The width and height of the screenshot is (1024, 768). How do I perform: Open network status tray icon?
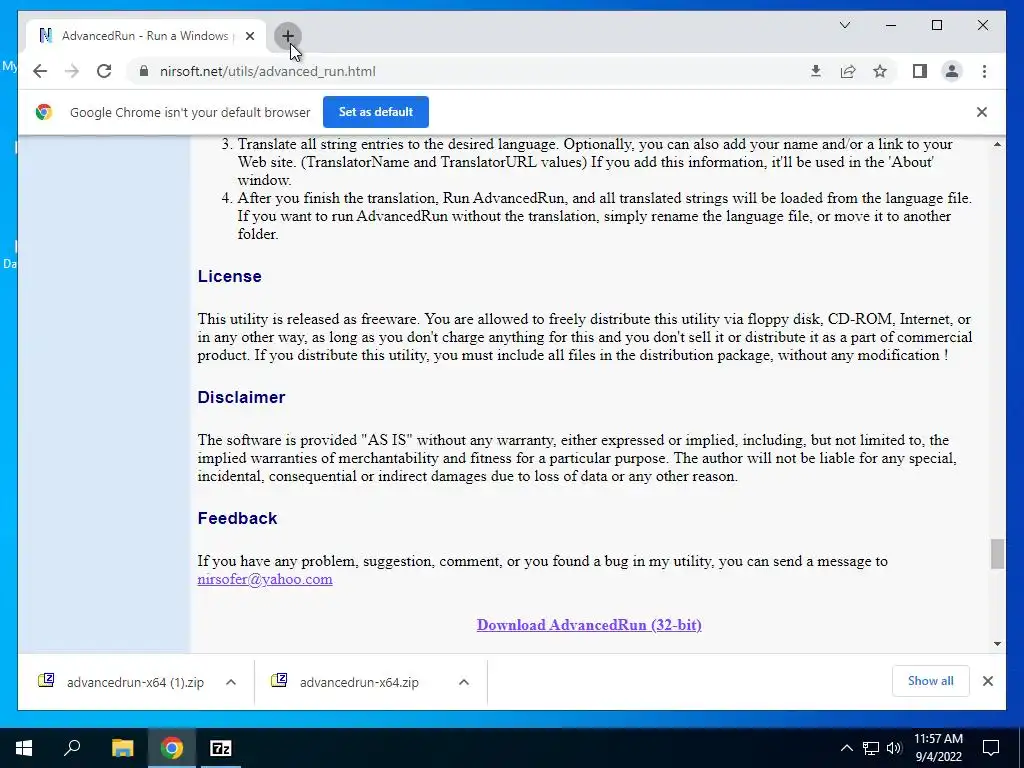[871, 748]
